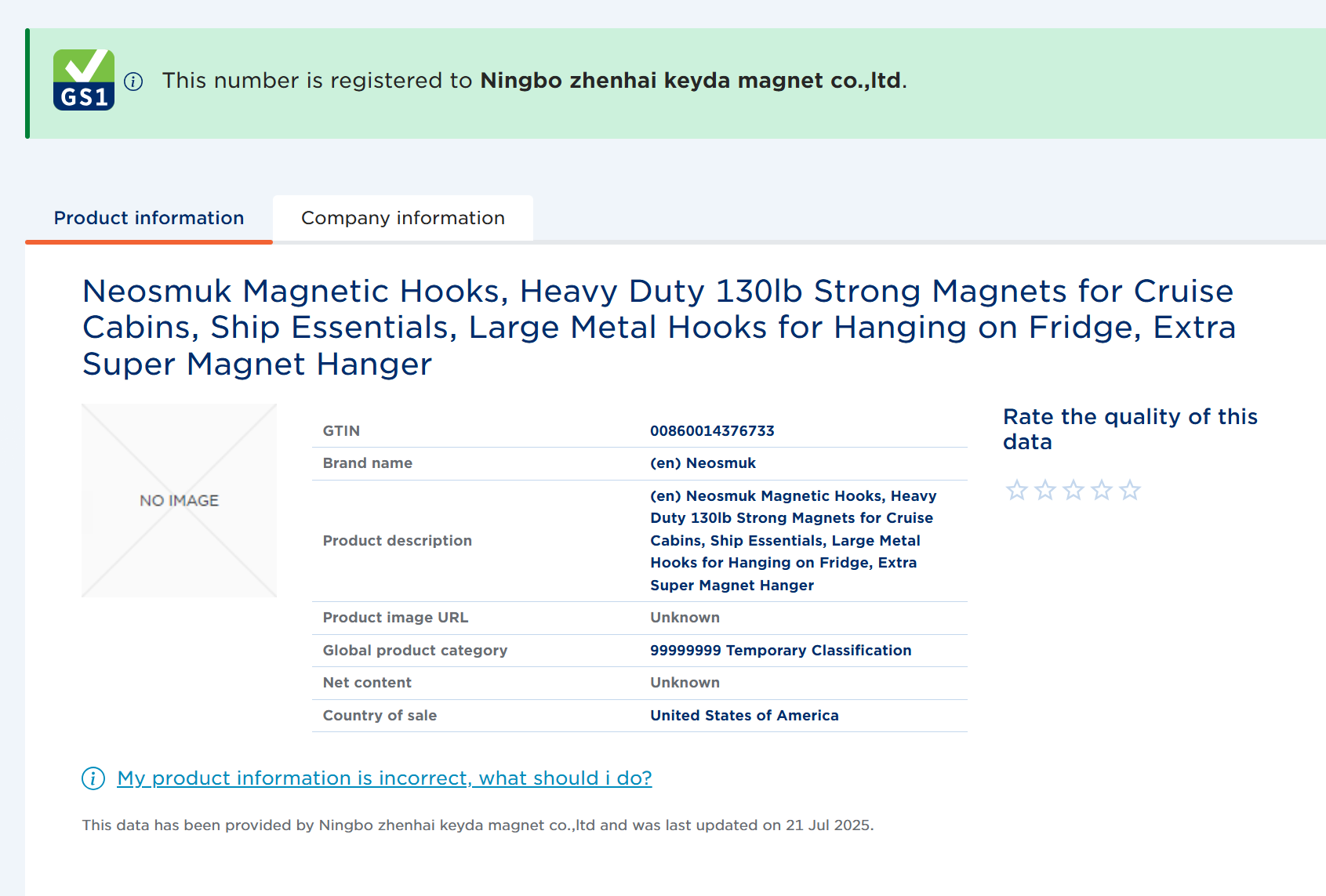Click the Product description row label
The image size is (1326, 896).
coord(397,541)
